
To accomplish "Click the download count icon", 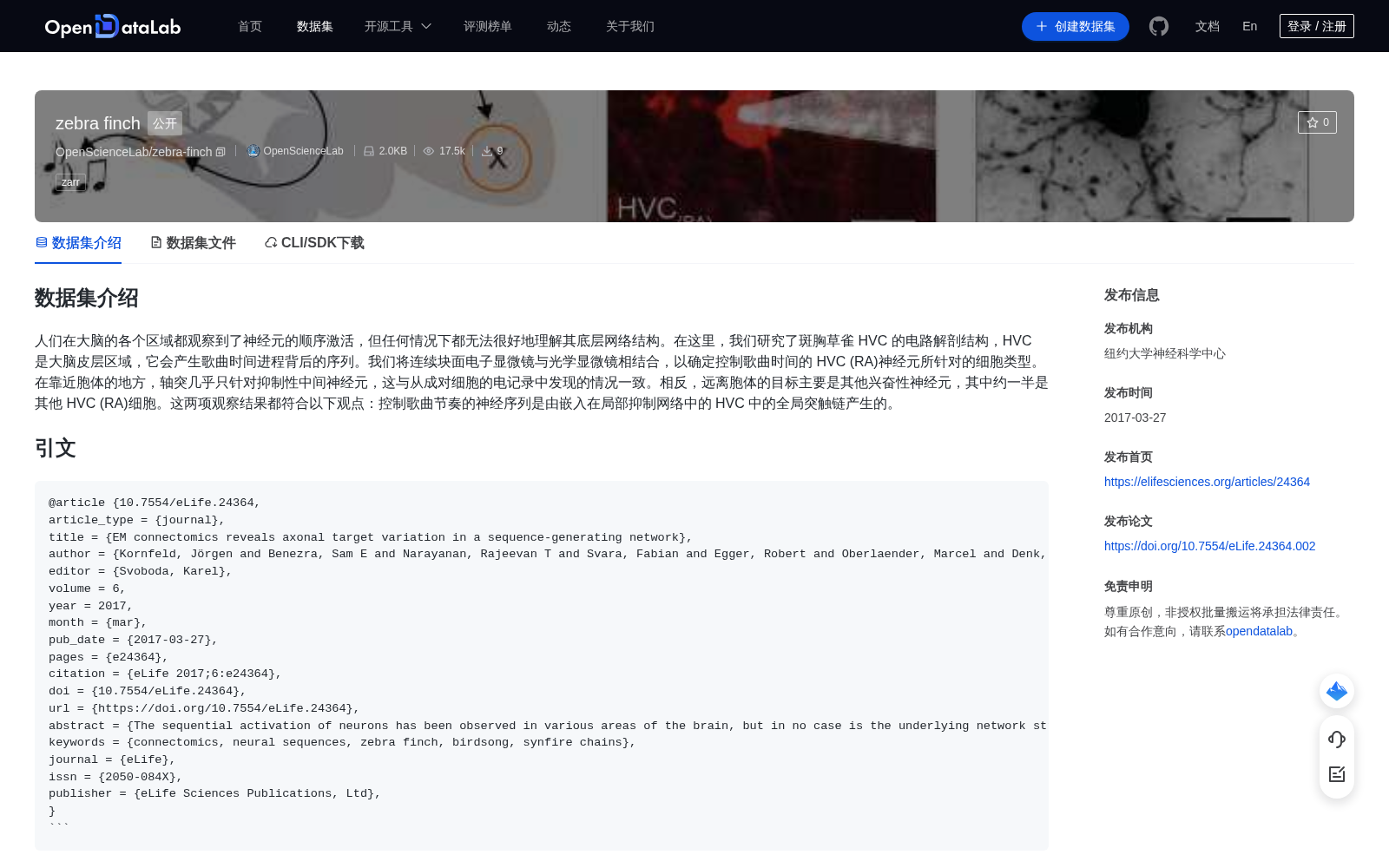I will pyautogui.click(x=487, y=151).
